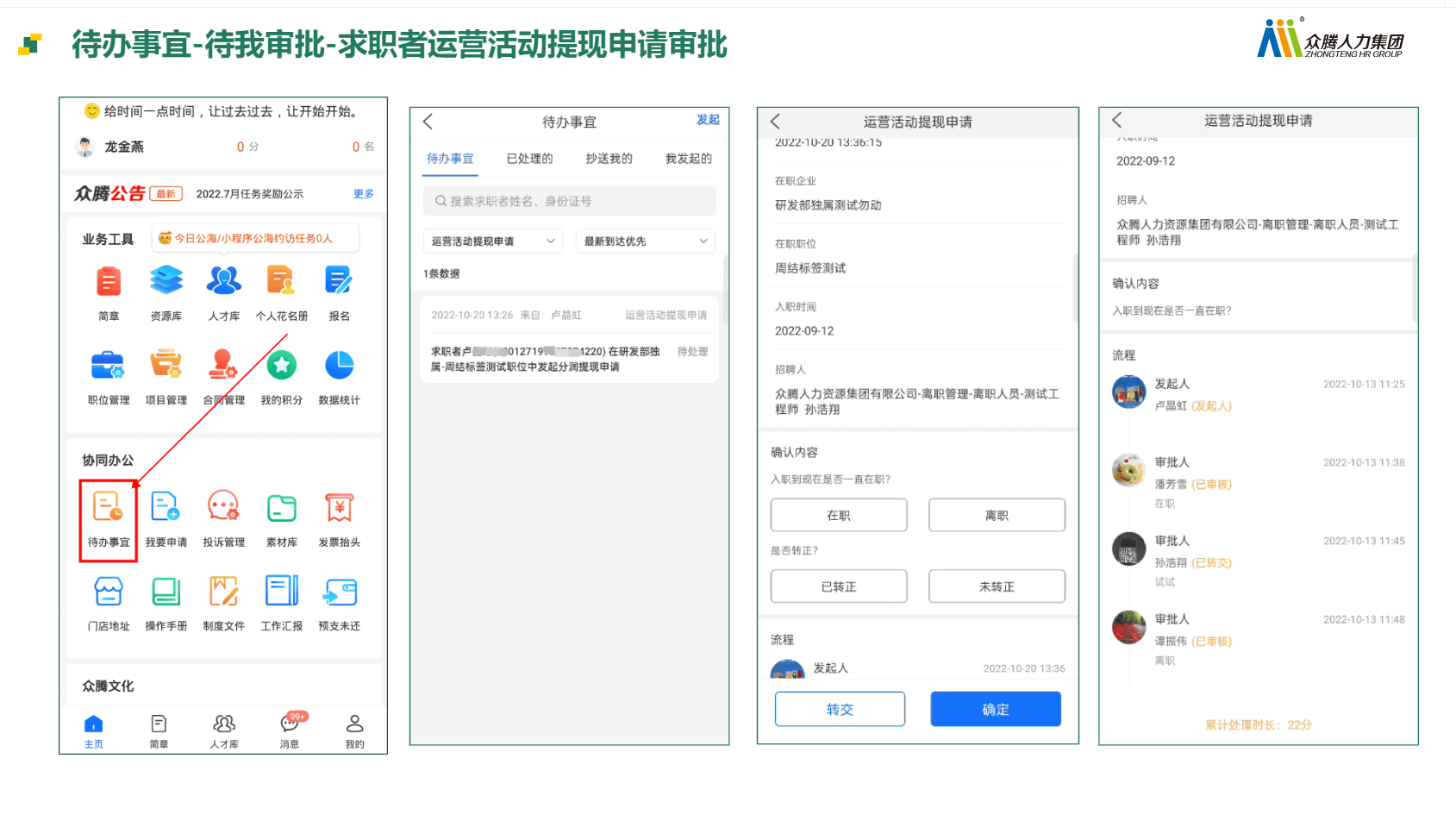Click 研发部独属测试勿动 value
The width and height of the screenshot is (1456, 815).
(x=828, y=205)
